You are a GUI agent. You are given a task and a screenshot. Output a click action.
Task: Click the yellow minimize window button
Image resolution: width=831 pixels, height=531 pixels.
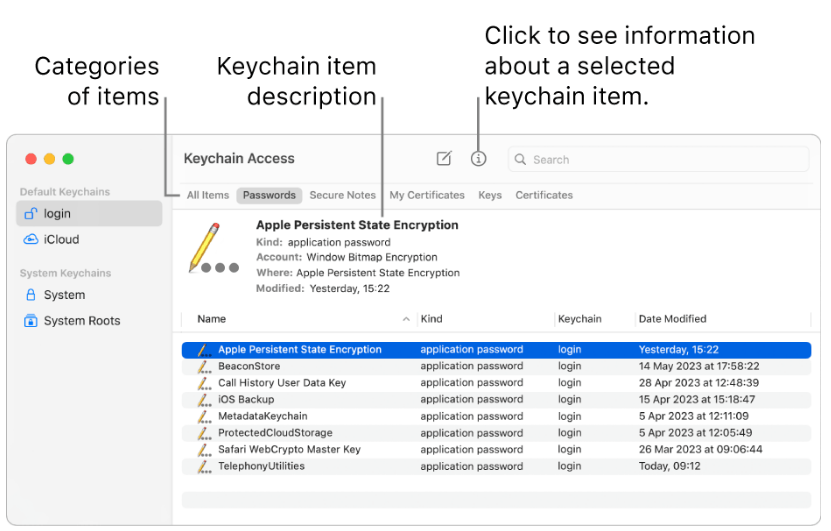point(49,158)
